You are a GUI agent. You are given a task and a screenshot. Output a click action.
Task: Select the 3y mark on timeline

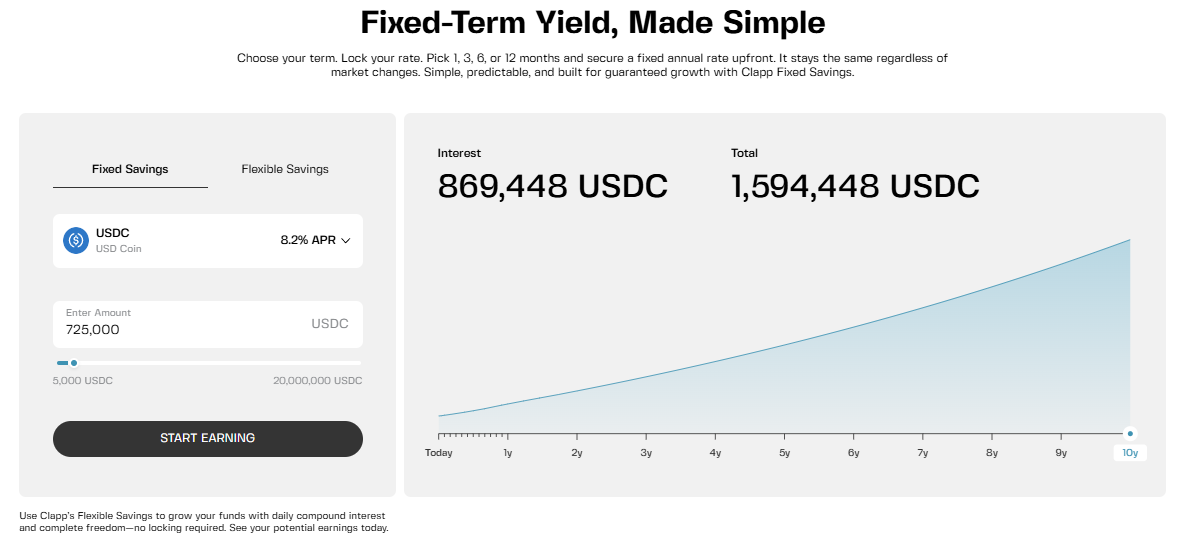point(646,453)
